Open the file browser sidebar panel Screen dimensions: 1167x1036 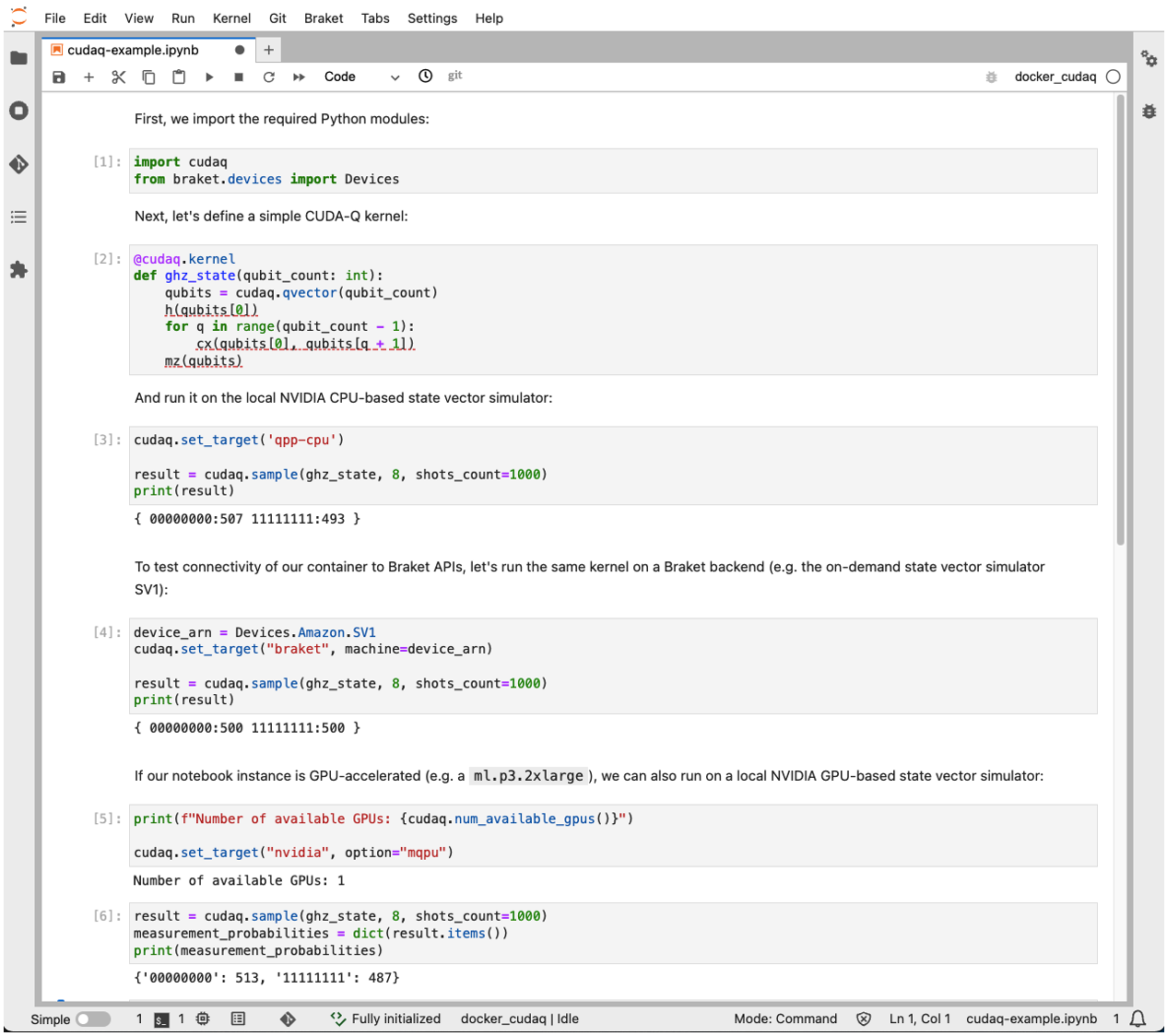(19, 58)
